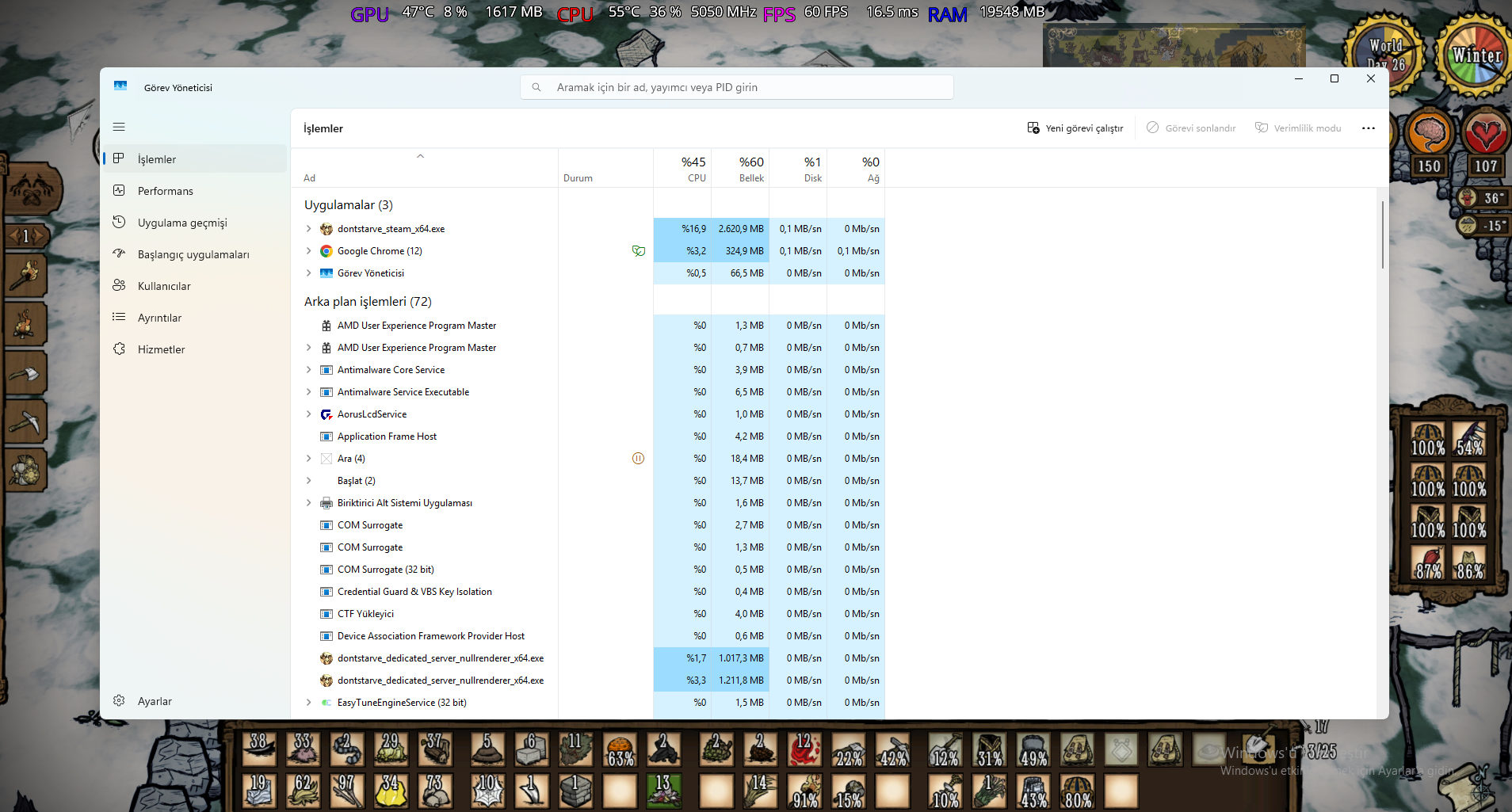Click the game minimap thumbnail

pyautogui.click(x=1174, y=47)
